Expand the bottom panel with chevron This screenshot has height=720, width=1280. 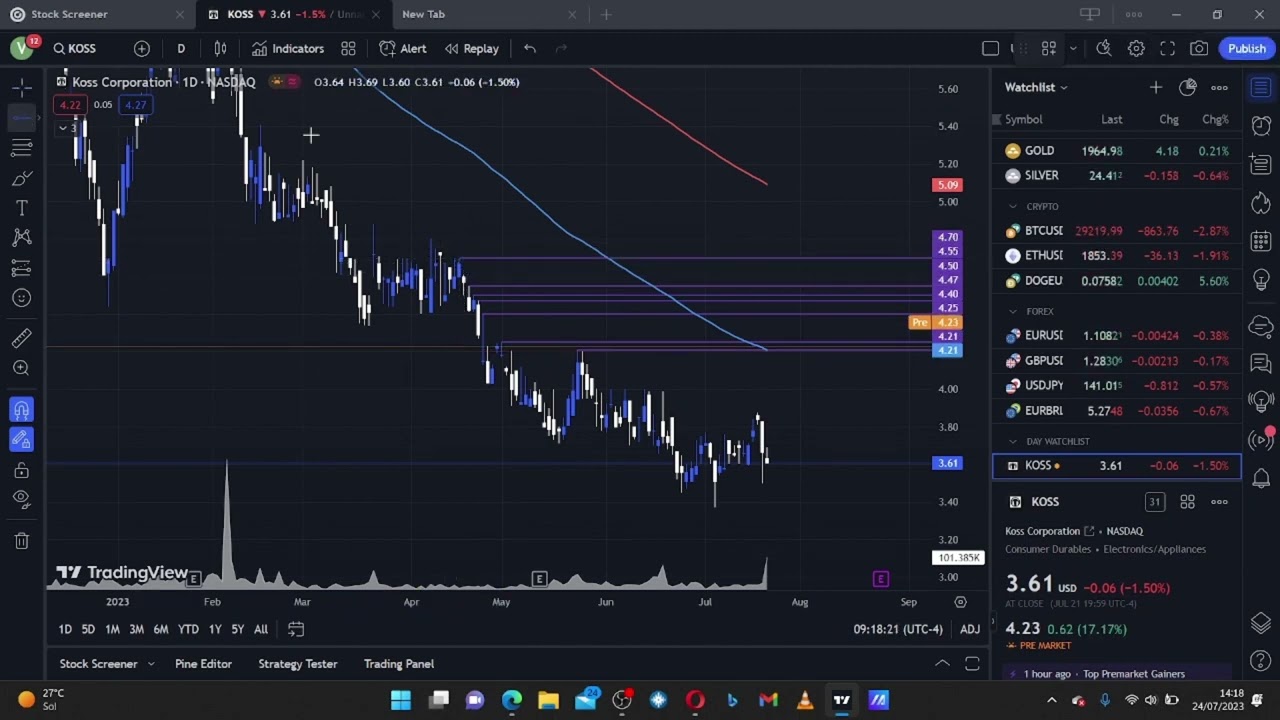coord(942,664)
